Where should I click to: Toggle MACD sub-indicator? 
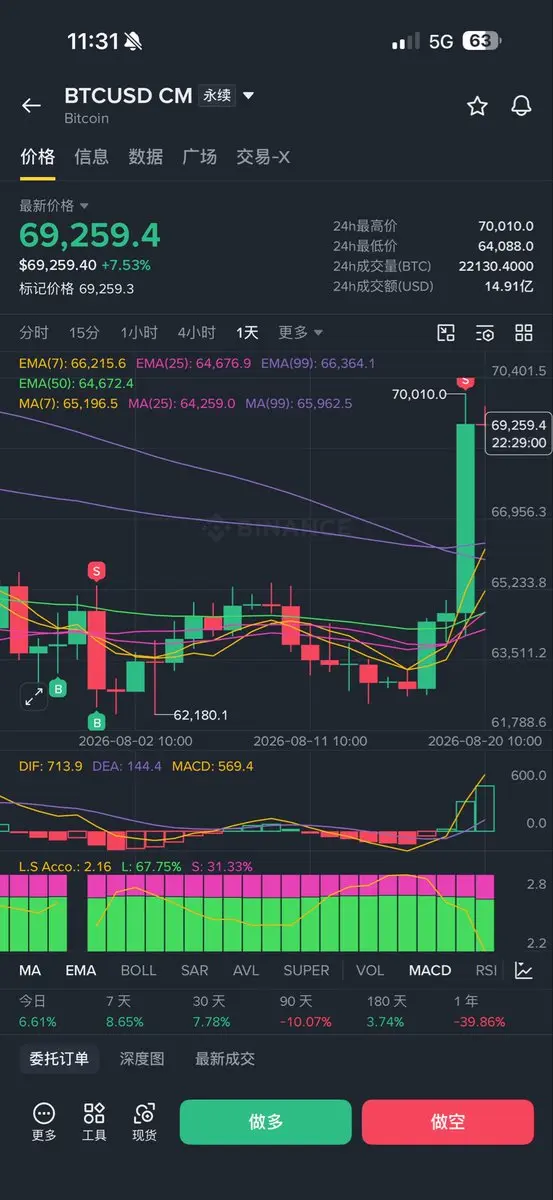tap(430, 970)
